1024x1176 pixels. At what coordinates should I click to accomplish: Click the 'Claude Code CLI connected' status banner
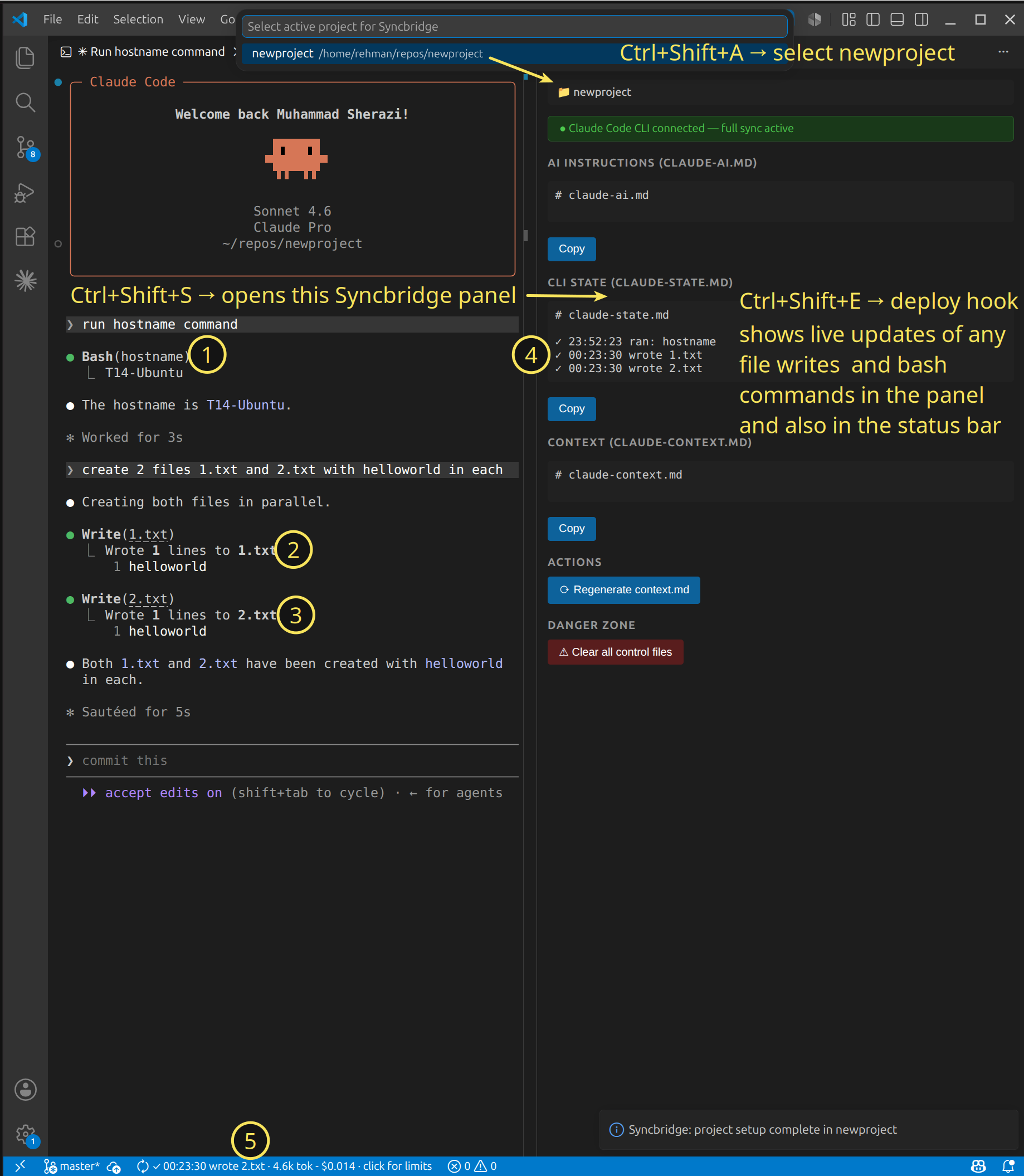[x=780, y=129]
